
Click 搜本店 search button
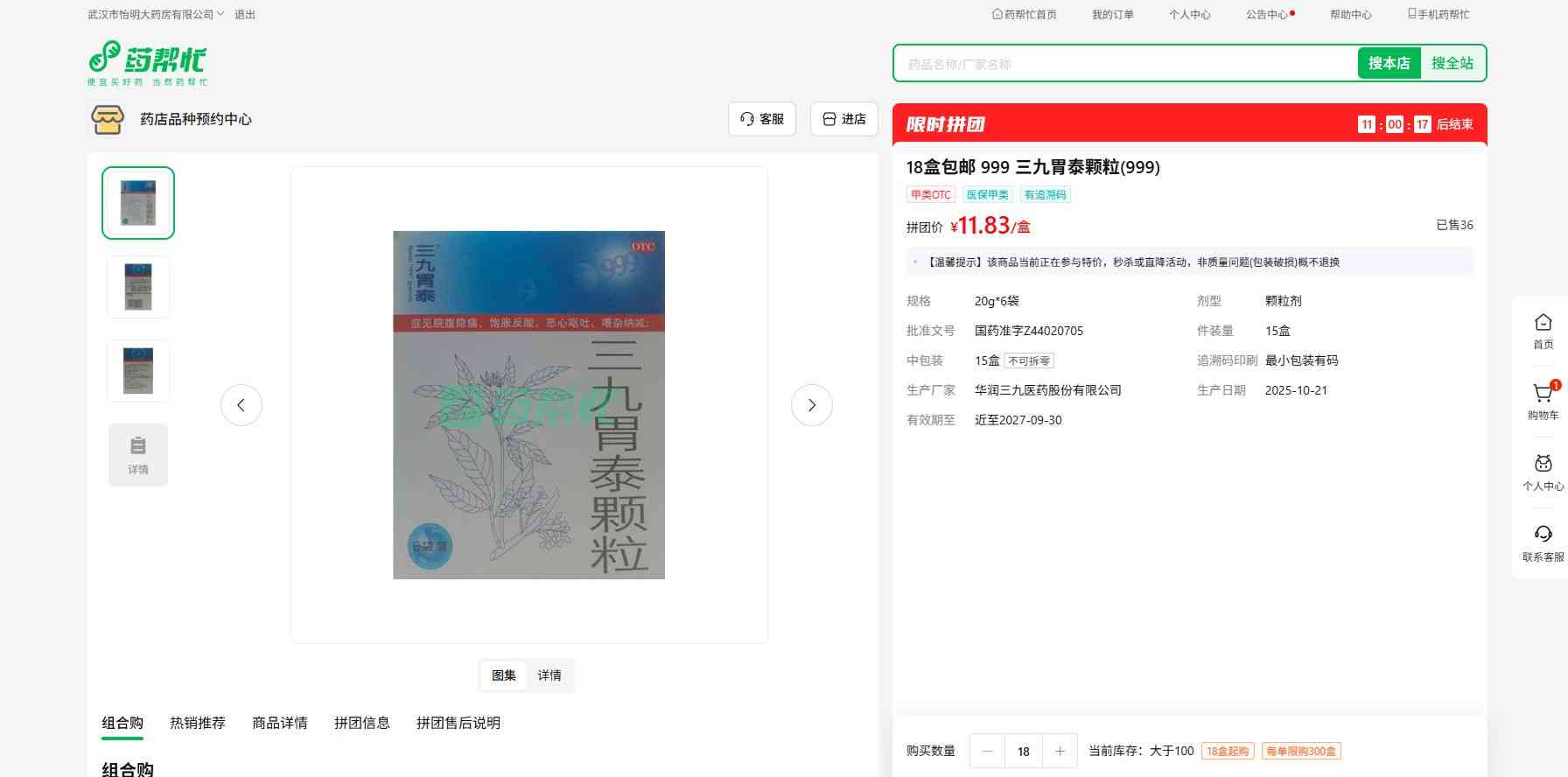coord(1389,63)
